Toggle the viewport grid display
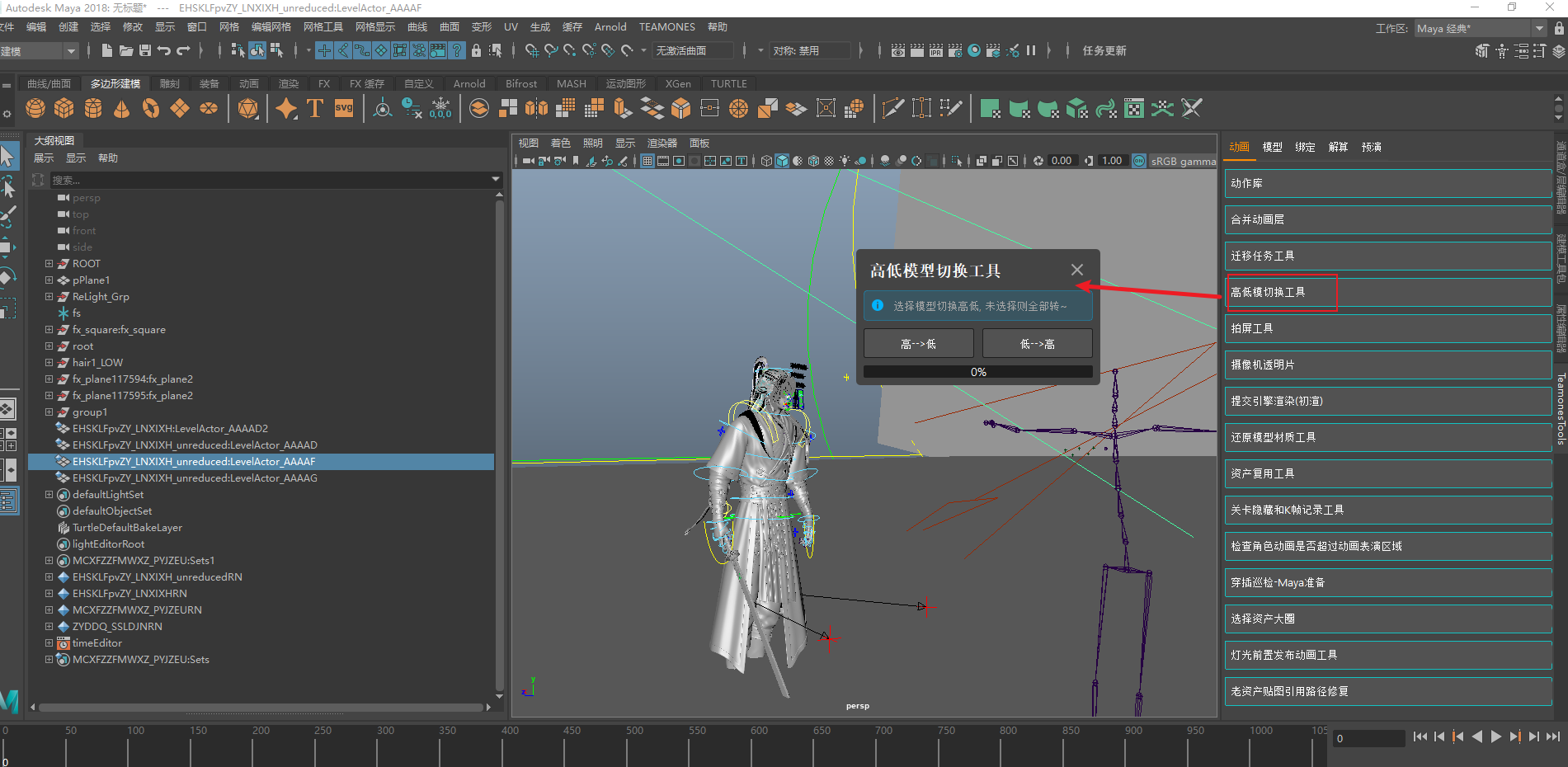Image resolution: width=1568 pixels, height=767 pixels. [647, 161]
